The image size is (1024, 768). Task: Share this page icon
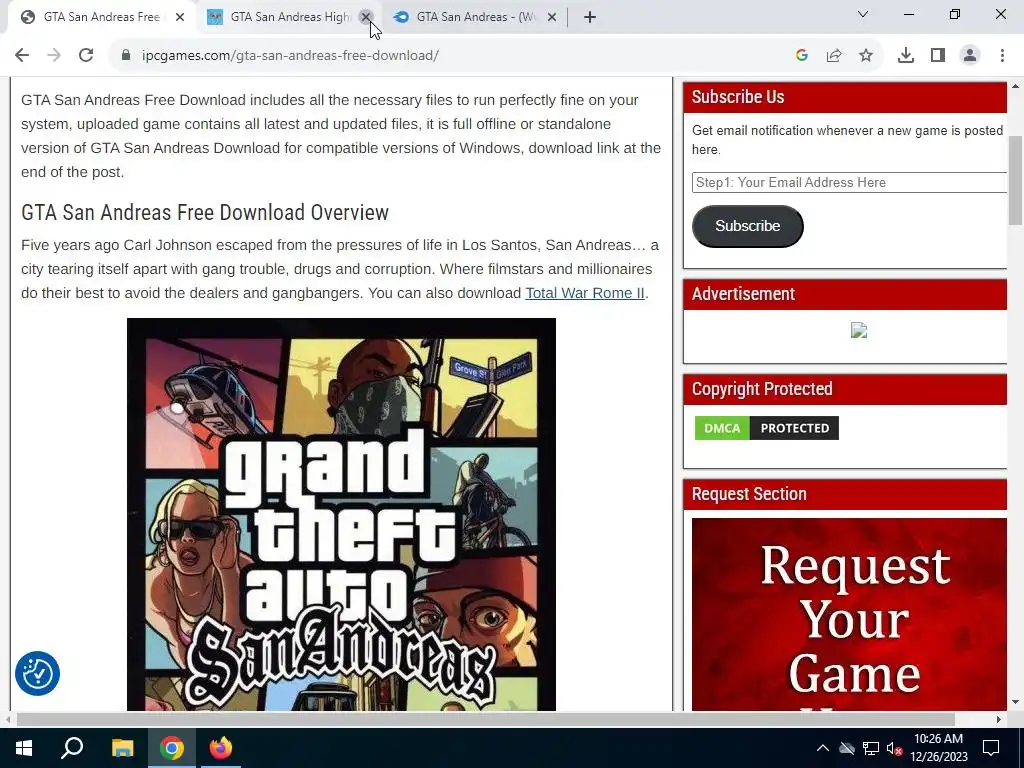point(833,56)
